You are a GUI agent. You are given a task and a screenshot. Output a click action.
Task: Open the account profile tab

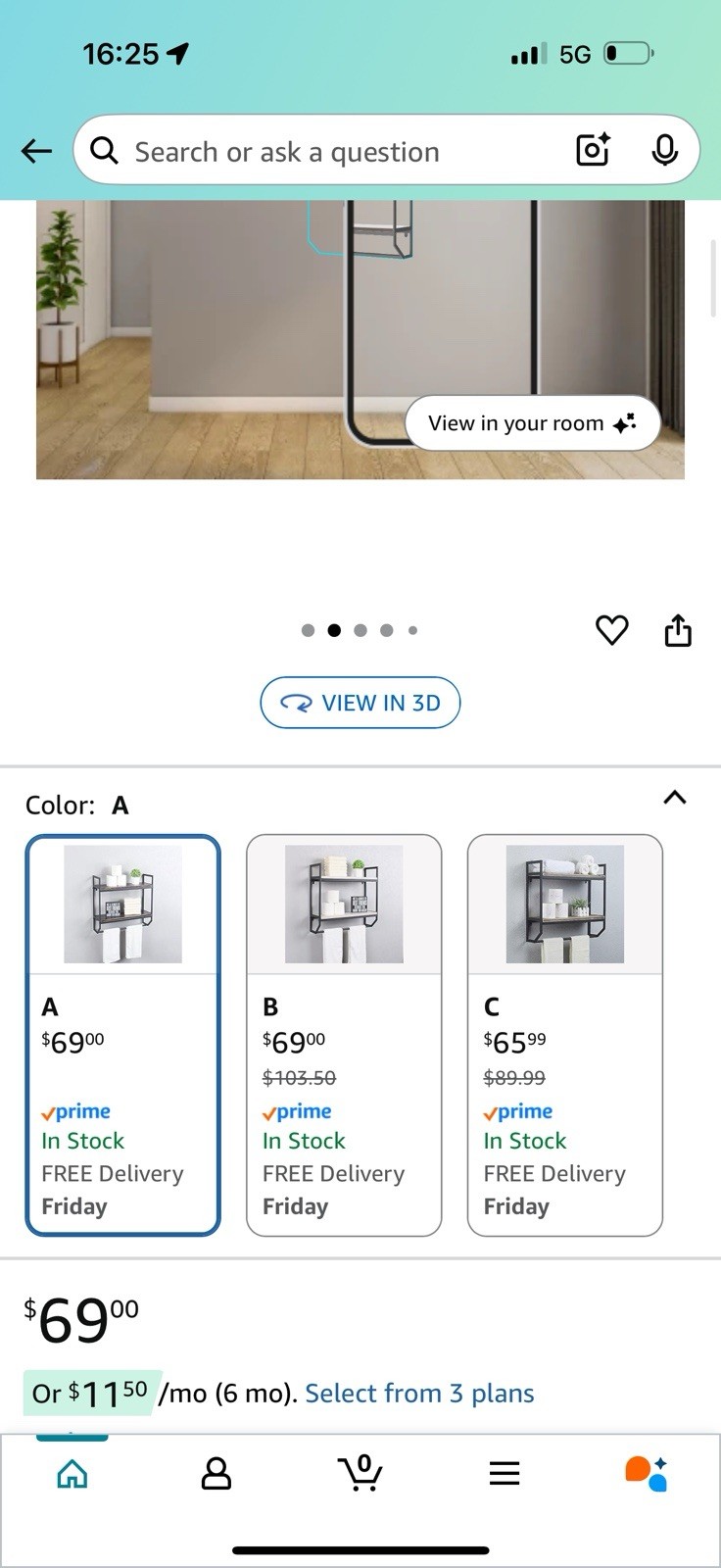pos(216,1473)
